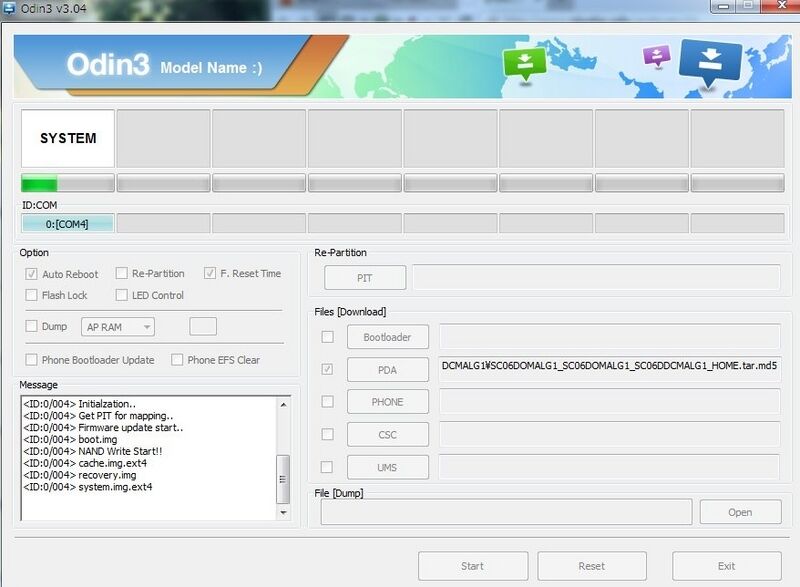The image size is (800, 587).
Task: Click the 'cache.img.ext4' log line
Action: 85,463
